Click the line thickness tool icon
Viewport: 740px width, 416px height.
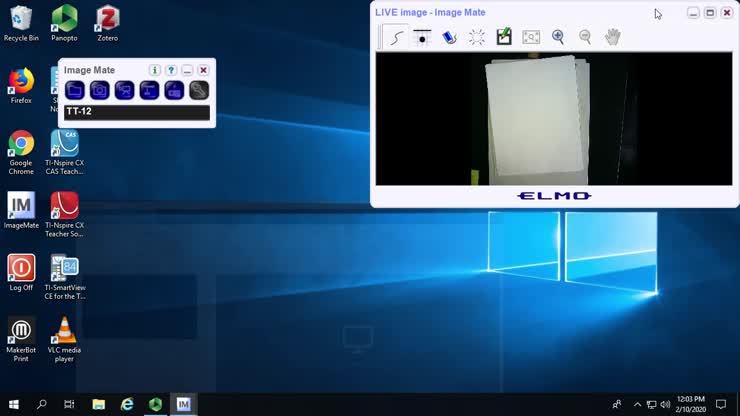pos(423,37)
